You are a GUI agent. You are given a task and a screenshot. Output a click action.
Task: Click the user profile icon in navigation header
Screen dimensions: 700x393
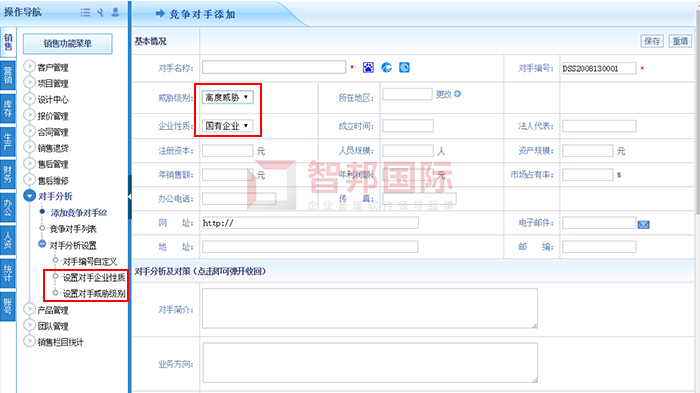115,12
